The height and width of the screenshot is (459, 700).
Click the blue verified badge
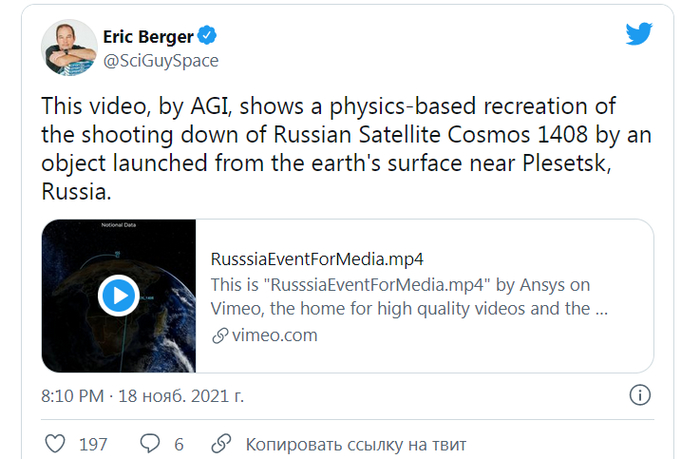[207, 36]
